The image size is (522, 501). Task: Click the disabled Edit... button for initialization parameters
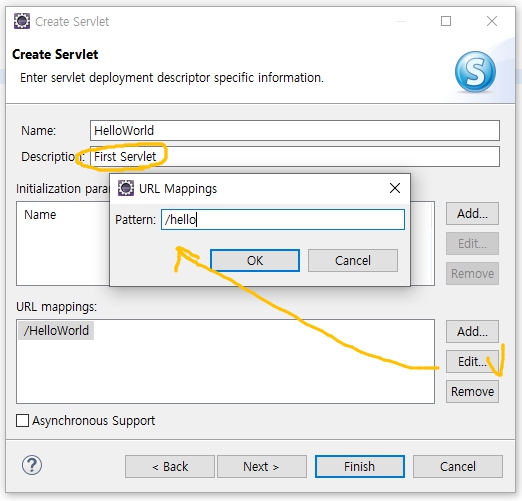pyautogui.click(x=472, y=243)
